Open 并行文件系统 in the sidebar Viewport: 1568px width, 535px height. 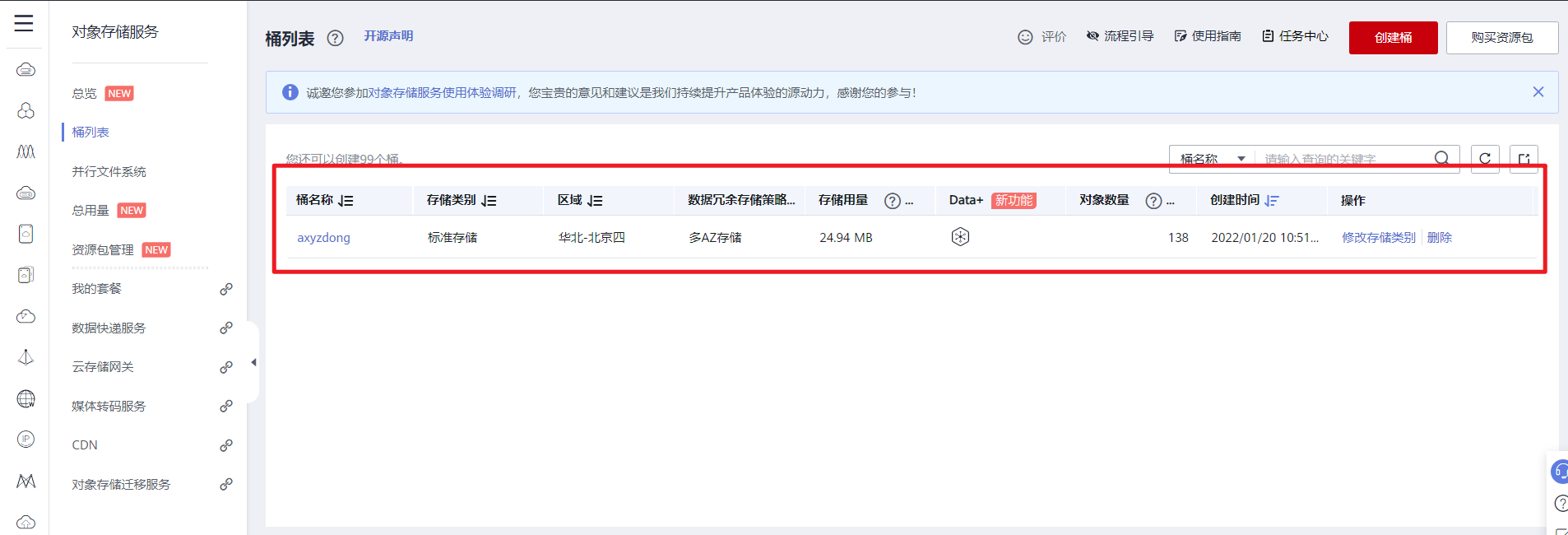(109, 172)
